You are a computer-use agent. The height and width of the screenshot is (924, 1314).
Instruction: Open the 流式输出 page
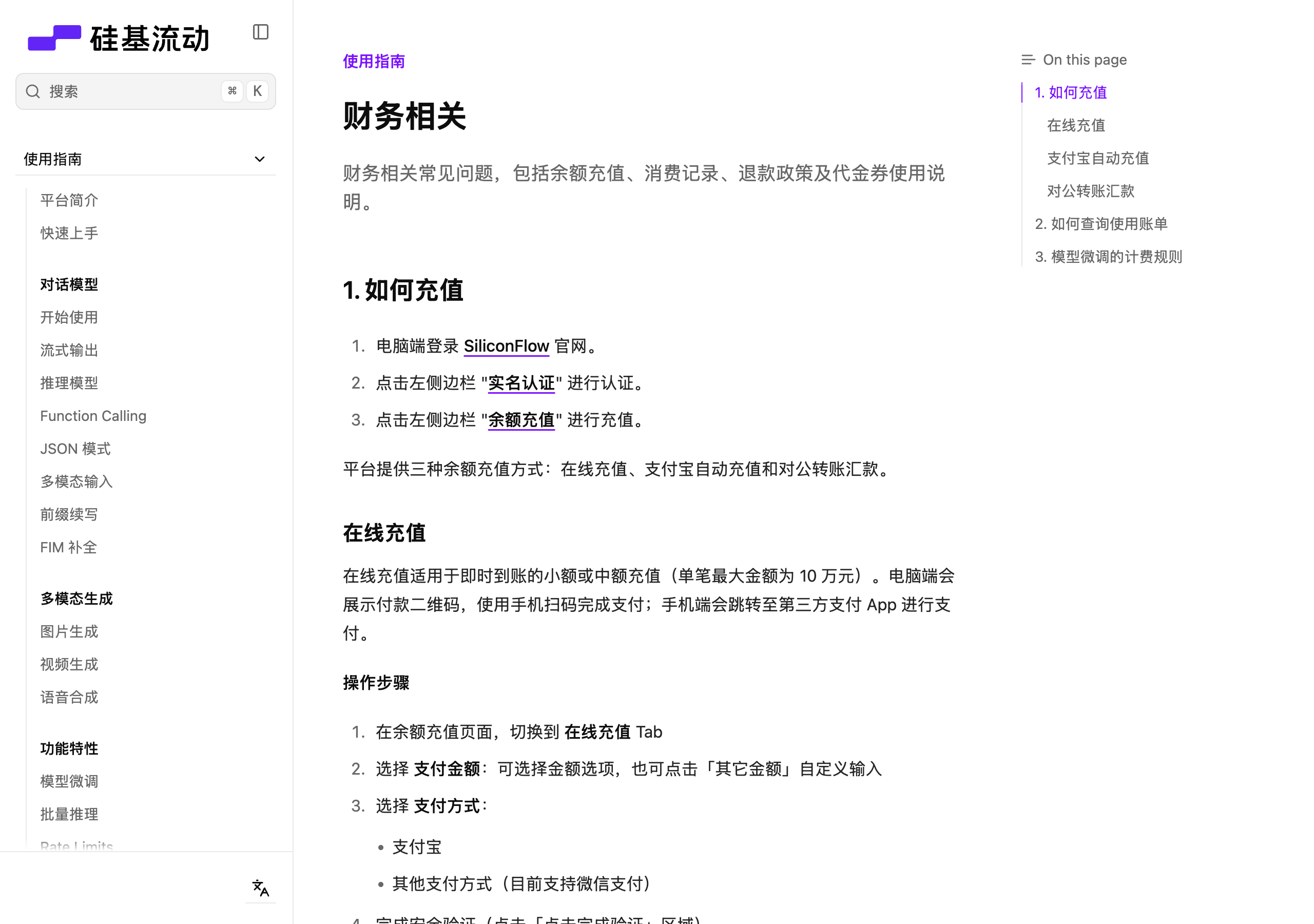69,351
